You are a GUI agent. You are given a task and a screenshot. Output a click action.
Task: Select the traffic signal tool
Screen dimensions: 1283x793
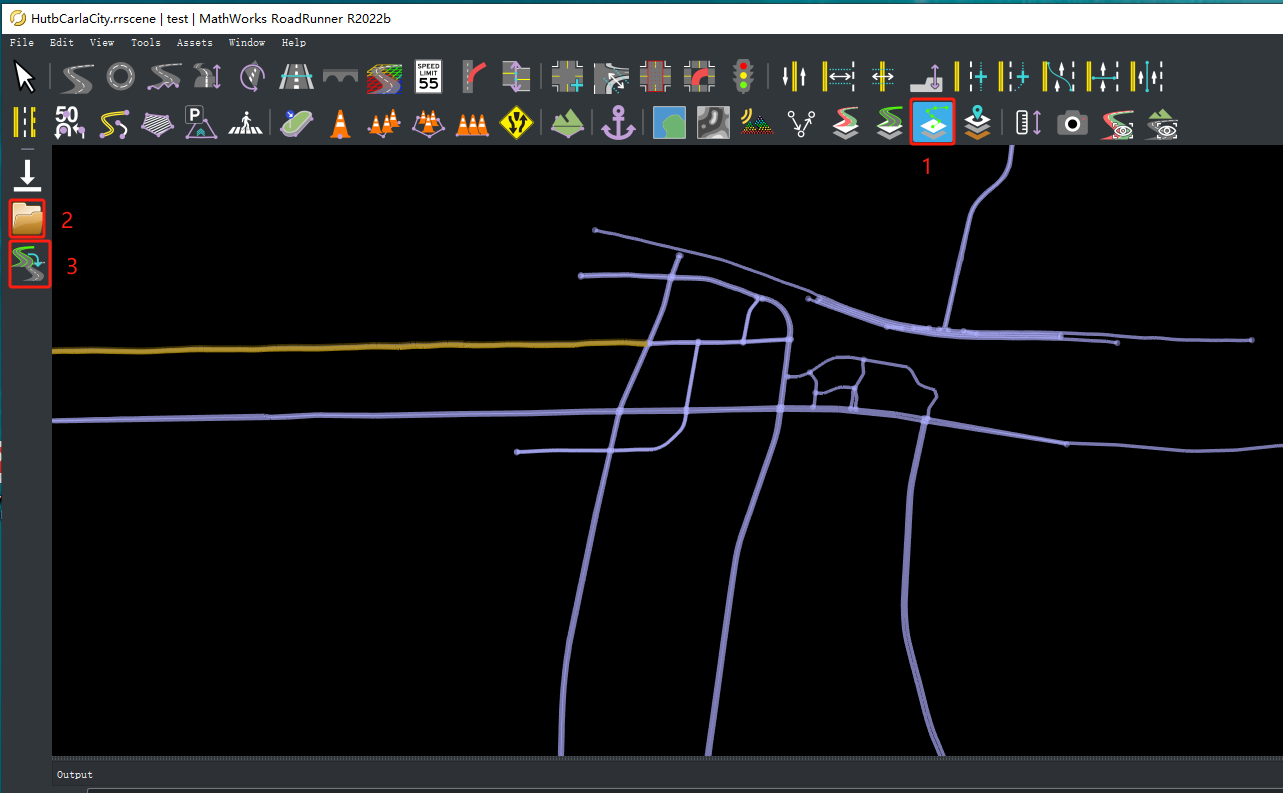[x=742, y=77]
